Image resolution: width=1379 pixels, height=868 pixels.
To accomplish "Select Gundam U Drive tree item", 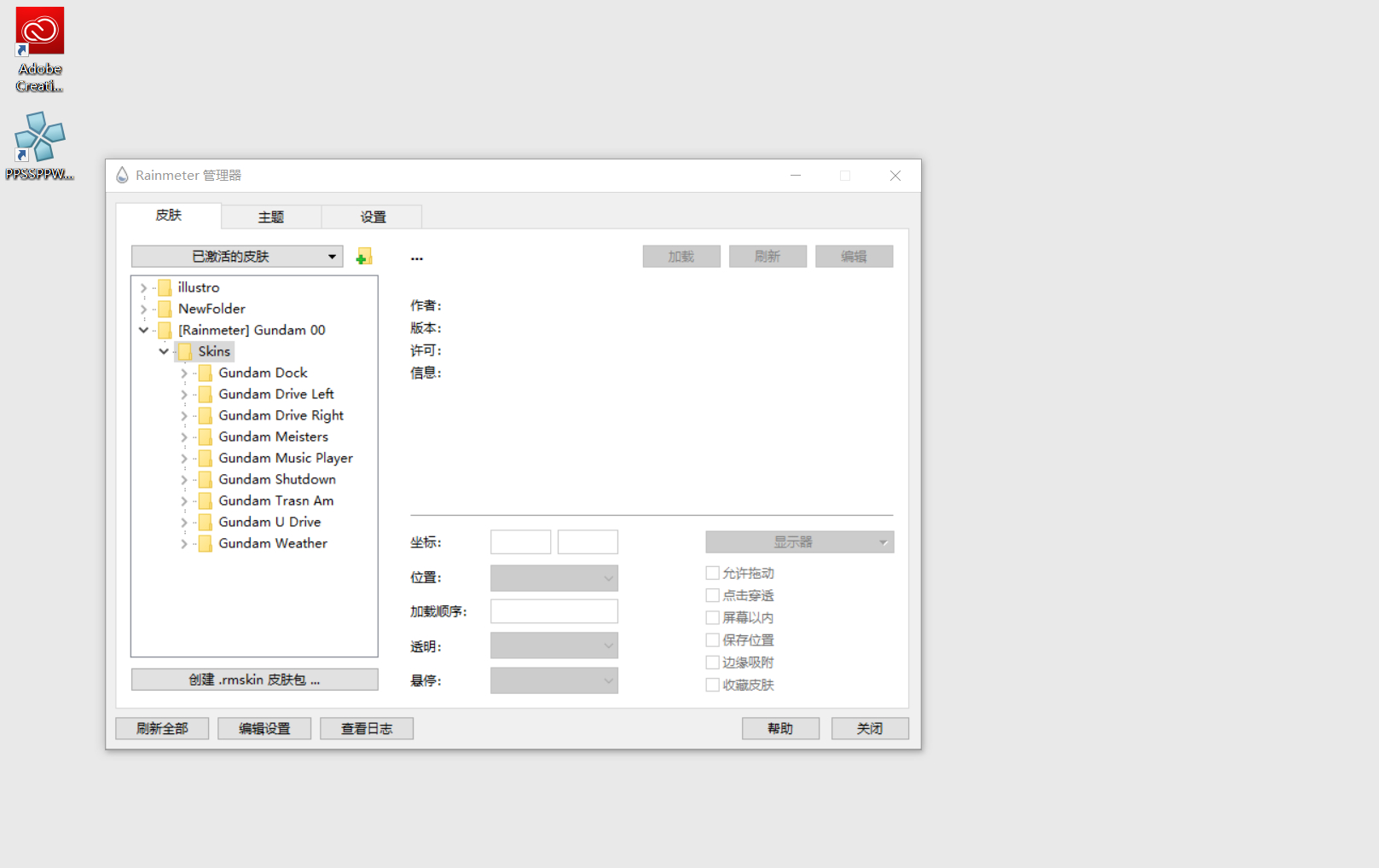I will [x=269, y=522].
